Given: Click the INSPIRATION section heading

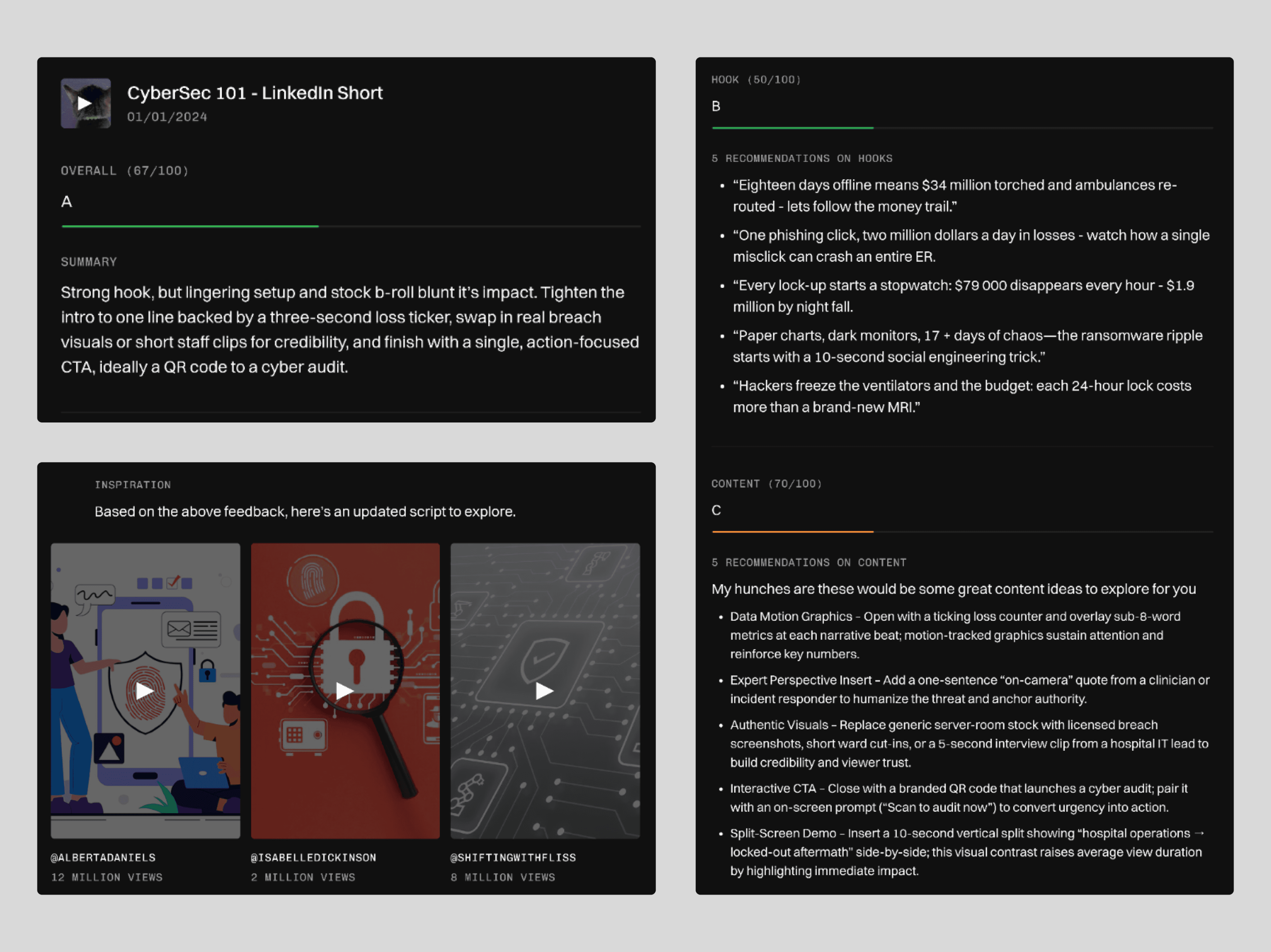Looking at the screenshot, I should [132, 485].
